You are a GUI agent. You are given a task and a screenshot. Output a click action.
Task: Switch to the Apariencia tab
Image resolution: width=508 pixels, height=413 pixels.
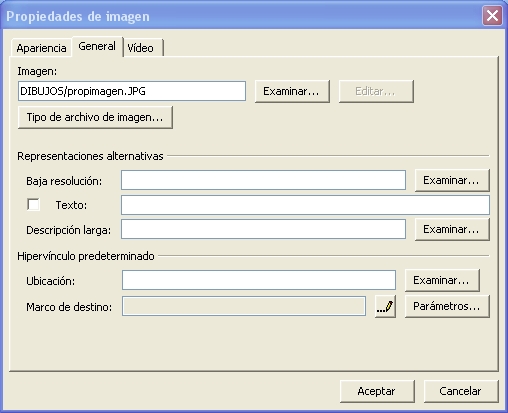tap(41, 48)
